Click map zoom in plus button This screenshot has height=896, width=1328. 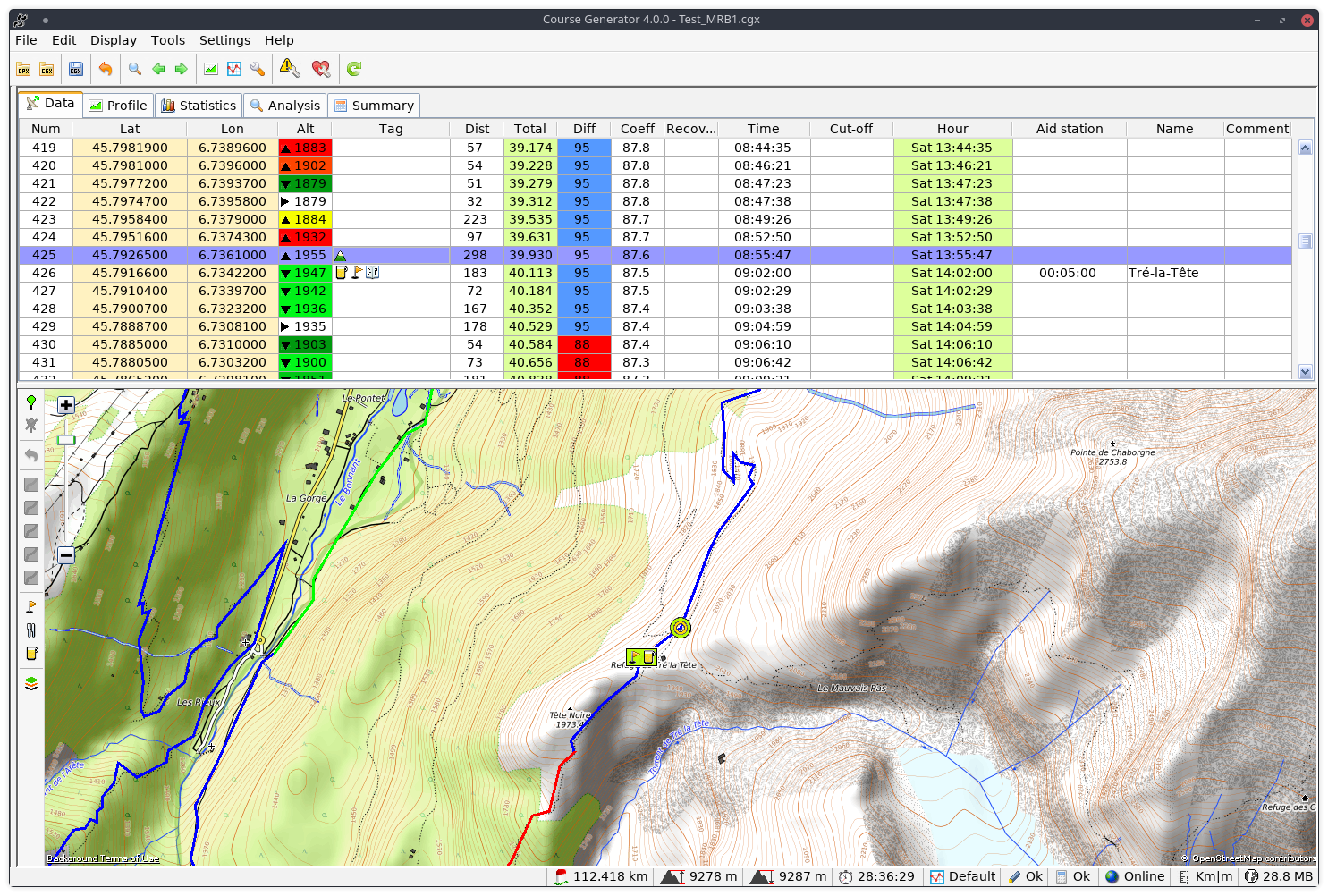(66, 405)
